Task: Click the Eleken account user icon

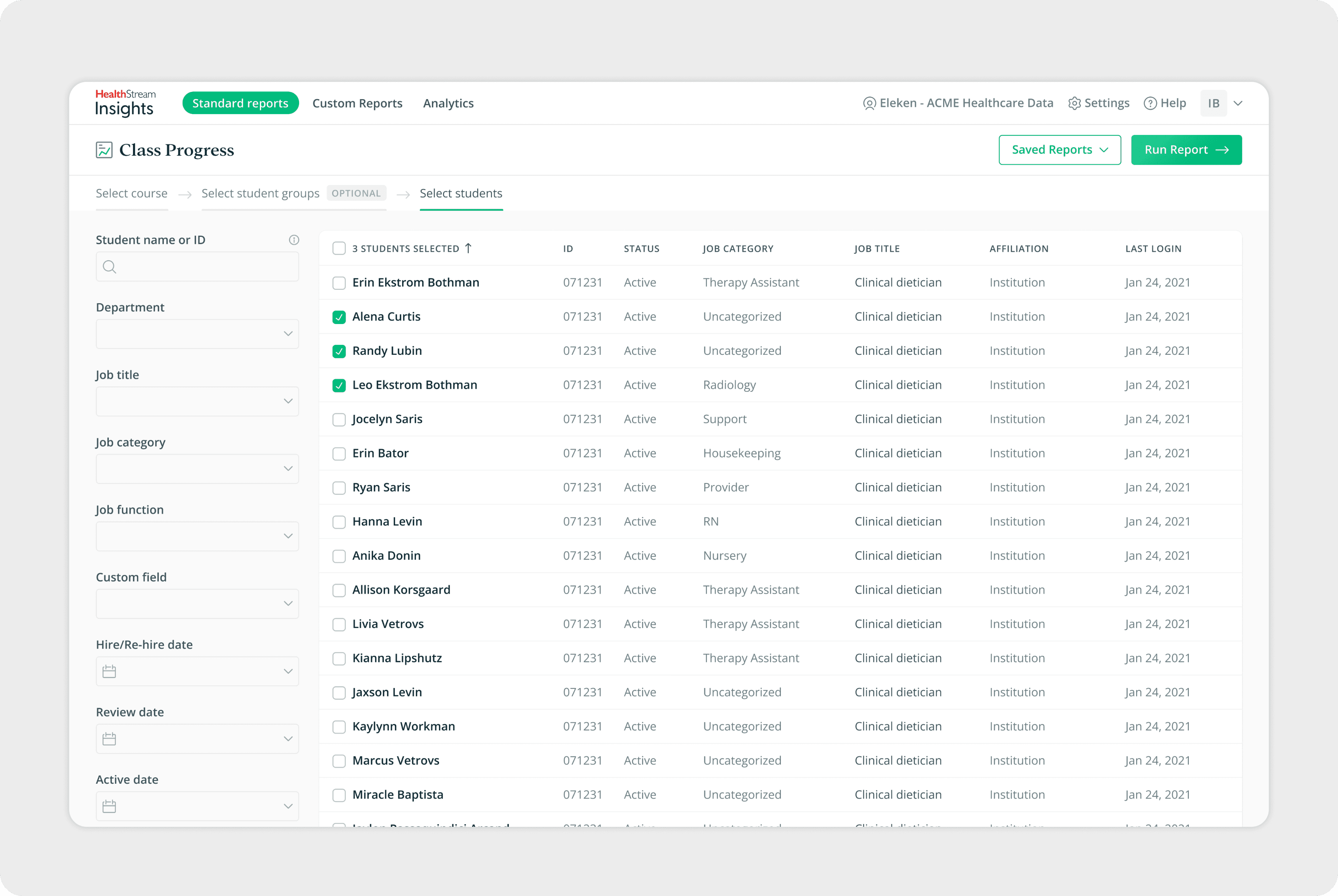Action: pos(869,103)
